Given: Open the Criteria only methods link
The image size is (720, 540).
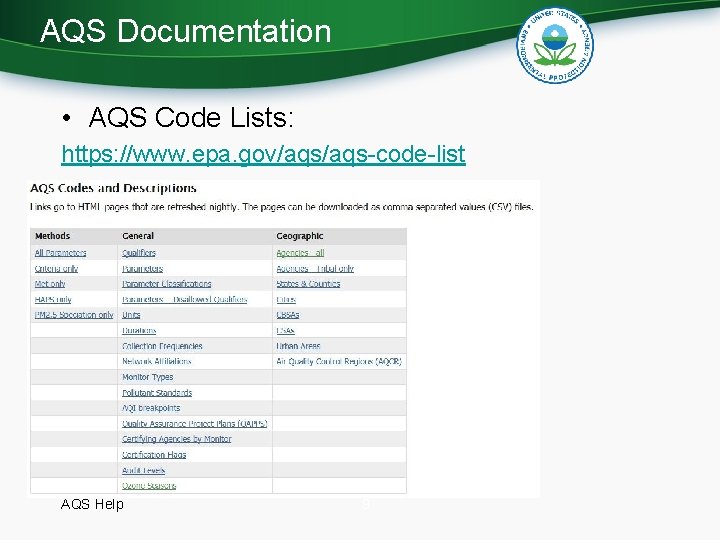Looking at the screenshot, I should [56, 269].
